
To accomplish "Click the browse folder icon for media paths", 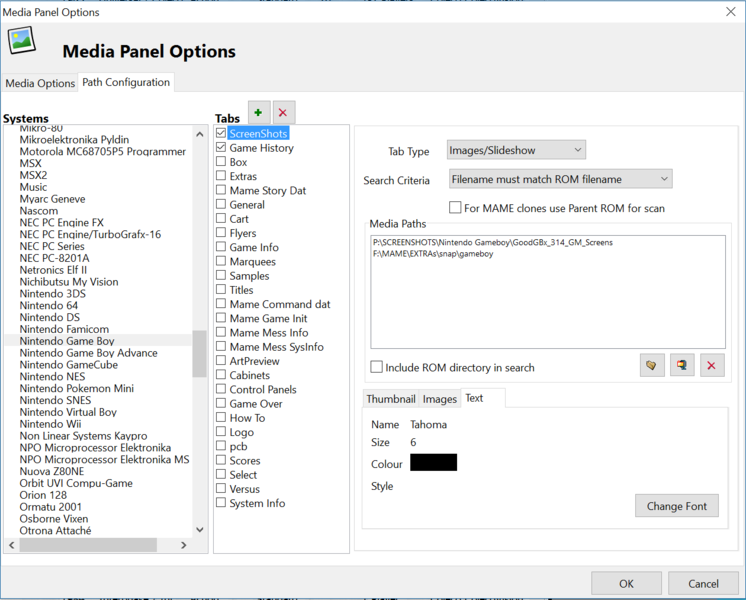I will click(x=652, y=365).
